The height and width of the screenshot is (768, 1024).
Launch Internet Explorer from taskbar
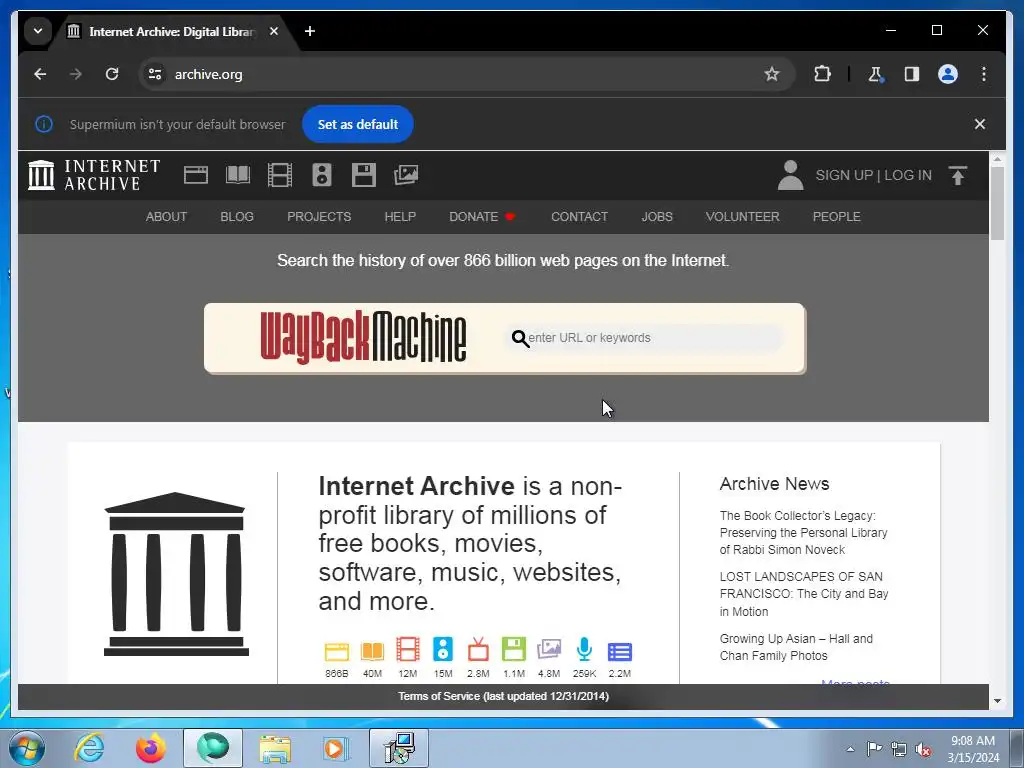tap(89, 748)
